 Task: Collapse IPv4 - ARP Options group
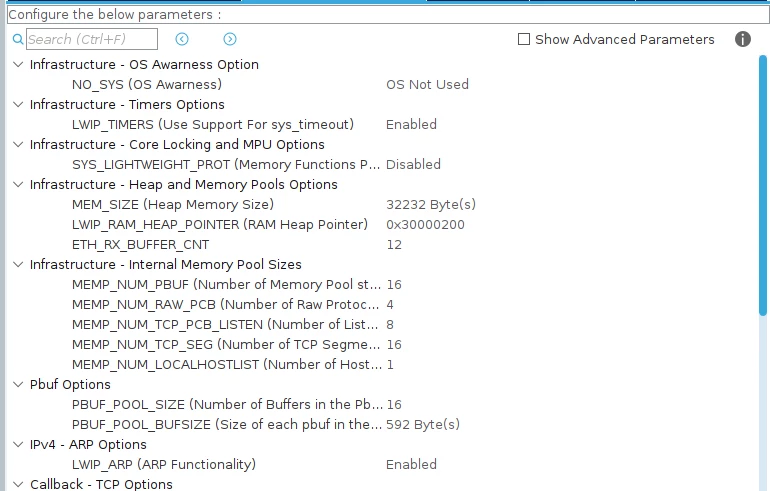tap(18, 444)
